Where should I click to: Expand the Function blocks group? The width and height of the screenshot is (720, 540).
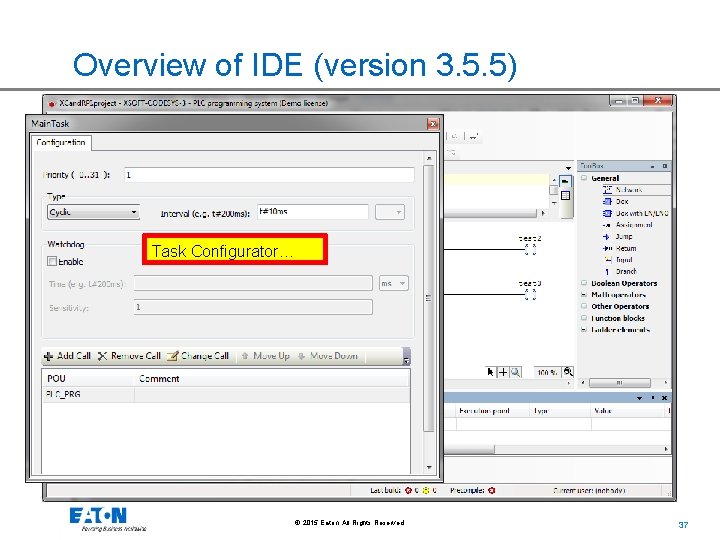click(584, 318)
